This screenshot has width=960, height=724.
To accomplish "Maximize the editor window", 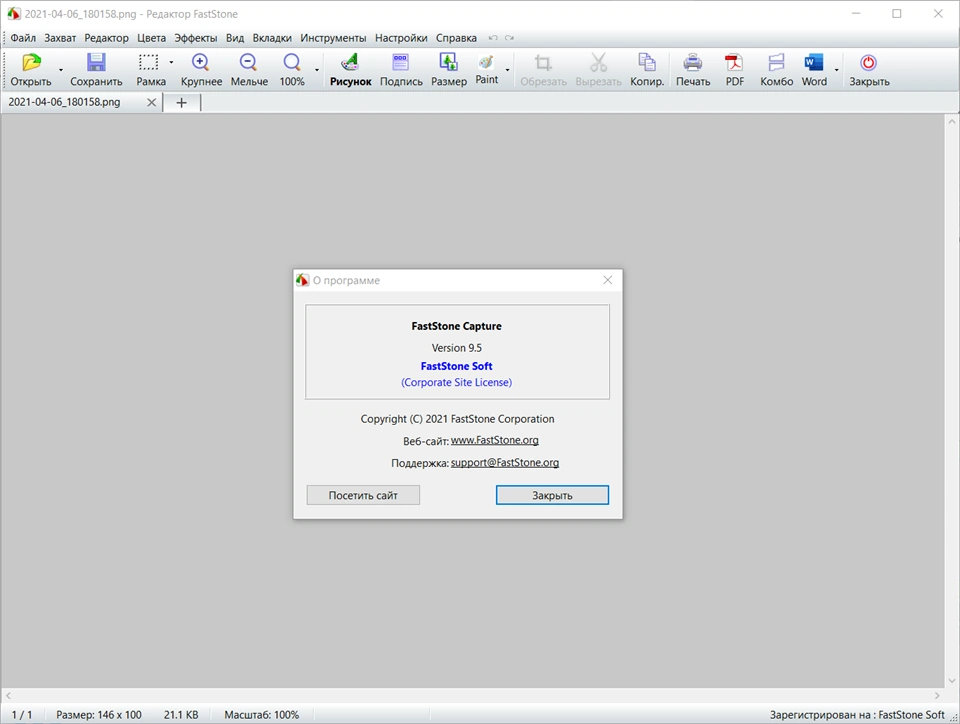I will tap(897, 13).
